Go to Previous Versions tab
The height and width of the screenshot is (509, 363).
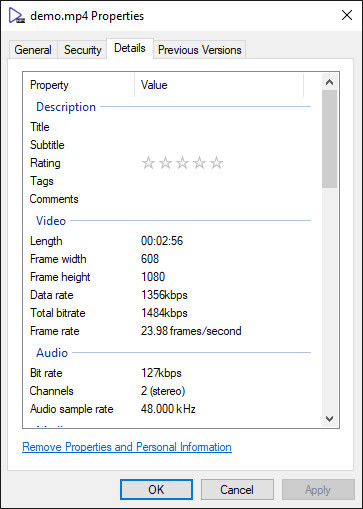point(200,50)
